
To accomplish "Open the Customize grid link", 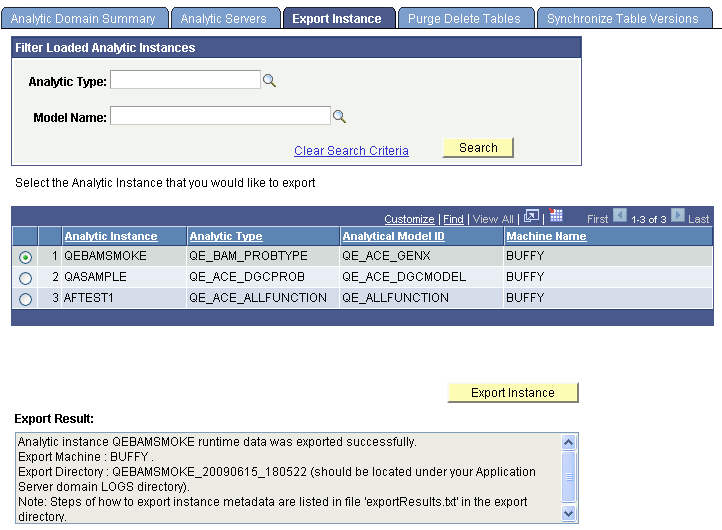I will tap(409, 219).
